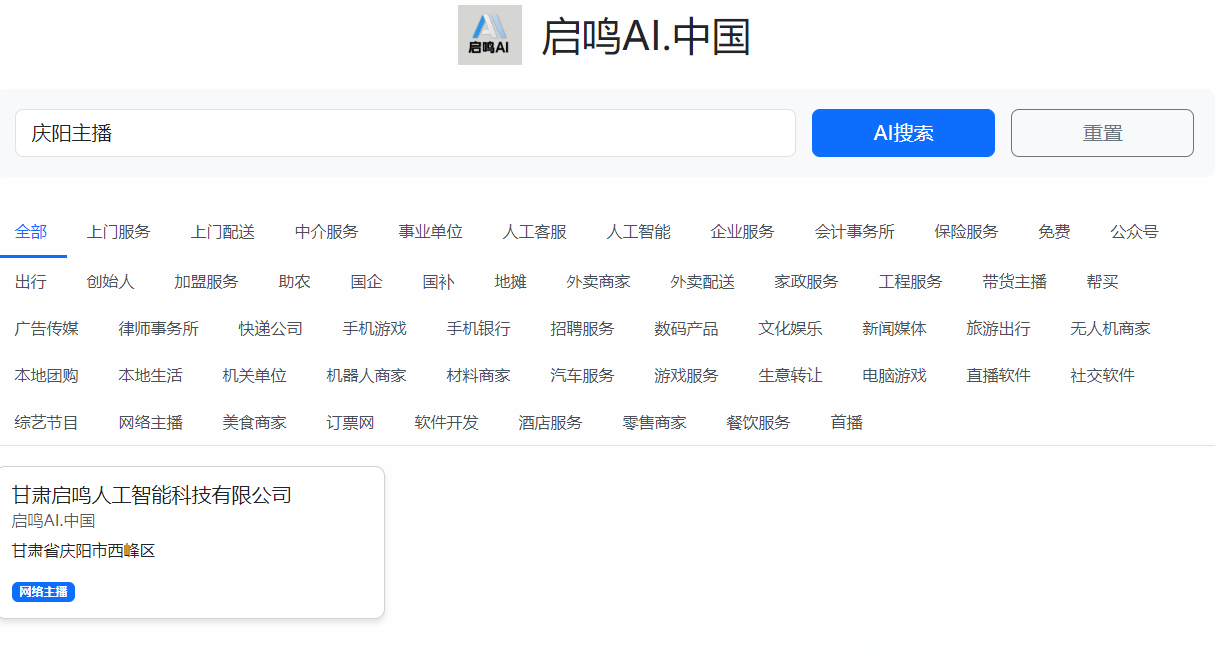Filter by 免费 tab

tap(1055, 232)
